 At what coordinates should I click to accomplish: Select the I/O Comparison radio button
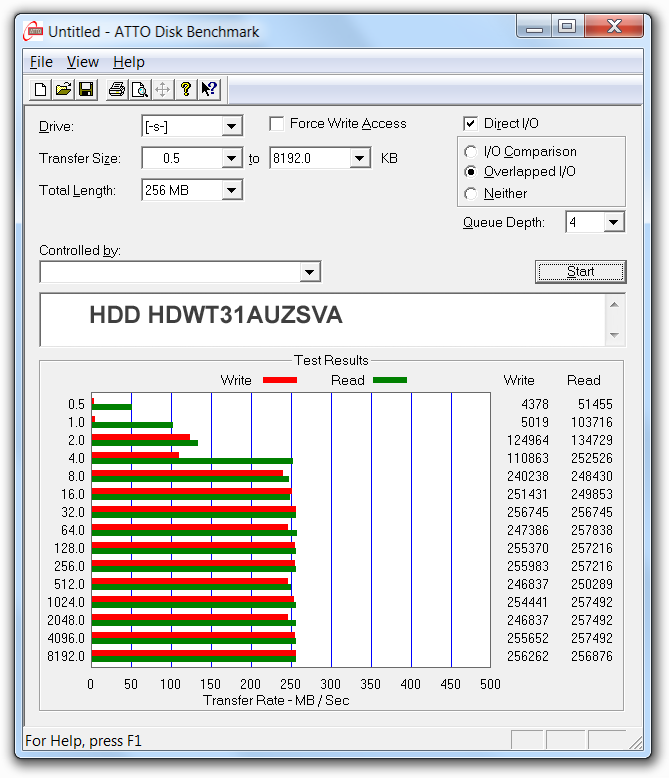click(470, 151)
